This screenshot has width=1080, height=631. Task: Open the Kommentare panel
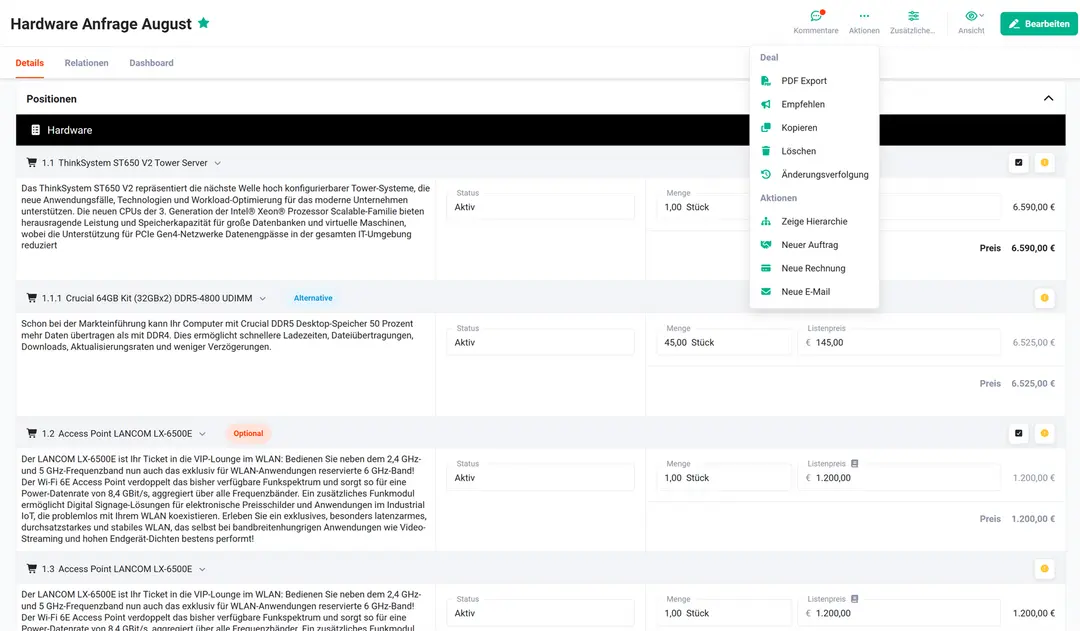point(816,22)
